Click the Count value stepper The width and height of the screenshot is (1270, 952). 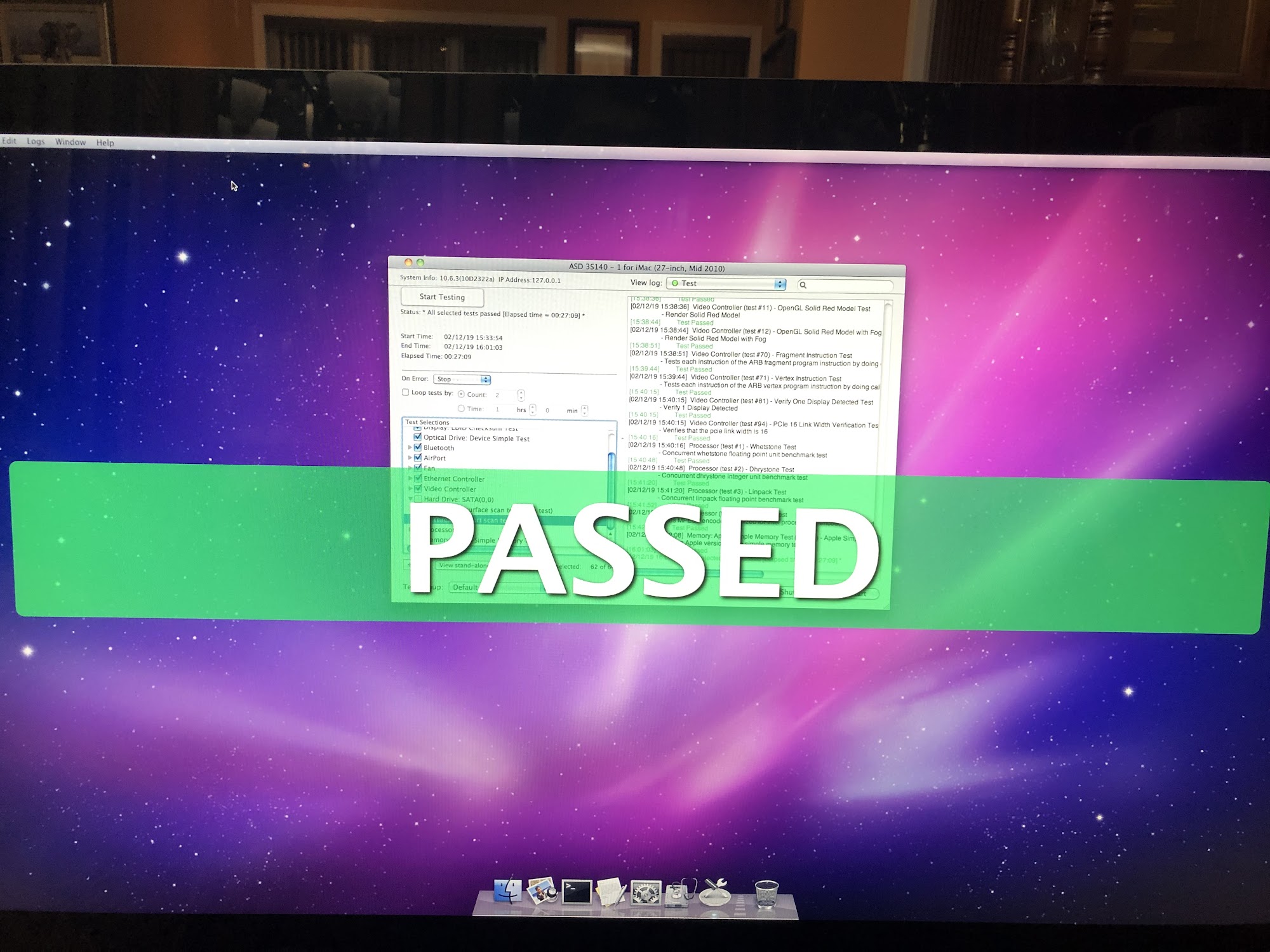pyautogui.click(x=521, y=395)
